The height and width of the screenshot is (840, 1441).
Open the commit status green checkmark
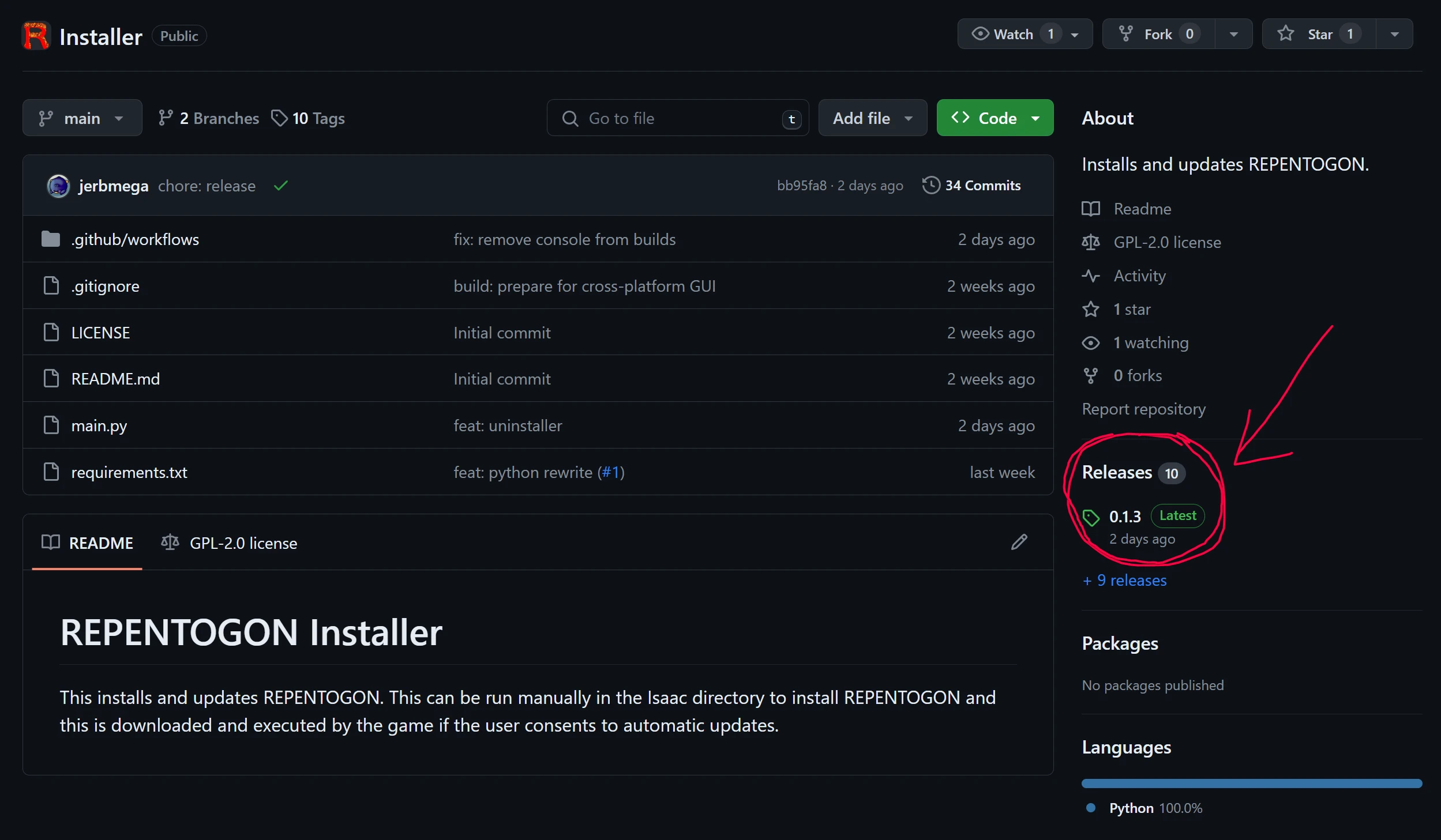coord(281,186)
